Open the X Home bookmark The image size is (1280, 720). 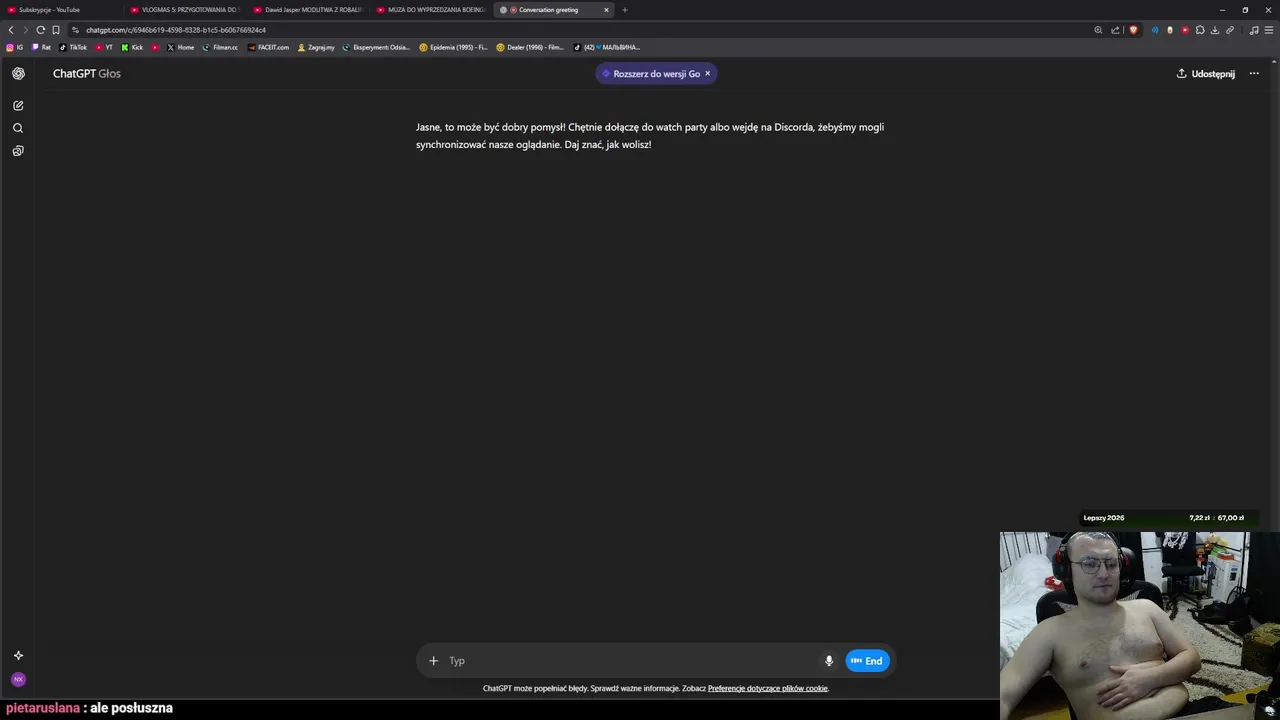(x=180, y=47)
